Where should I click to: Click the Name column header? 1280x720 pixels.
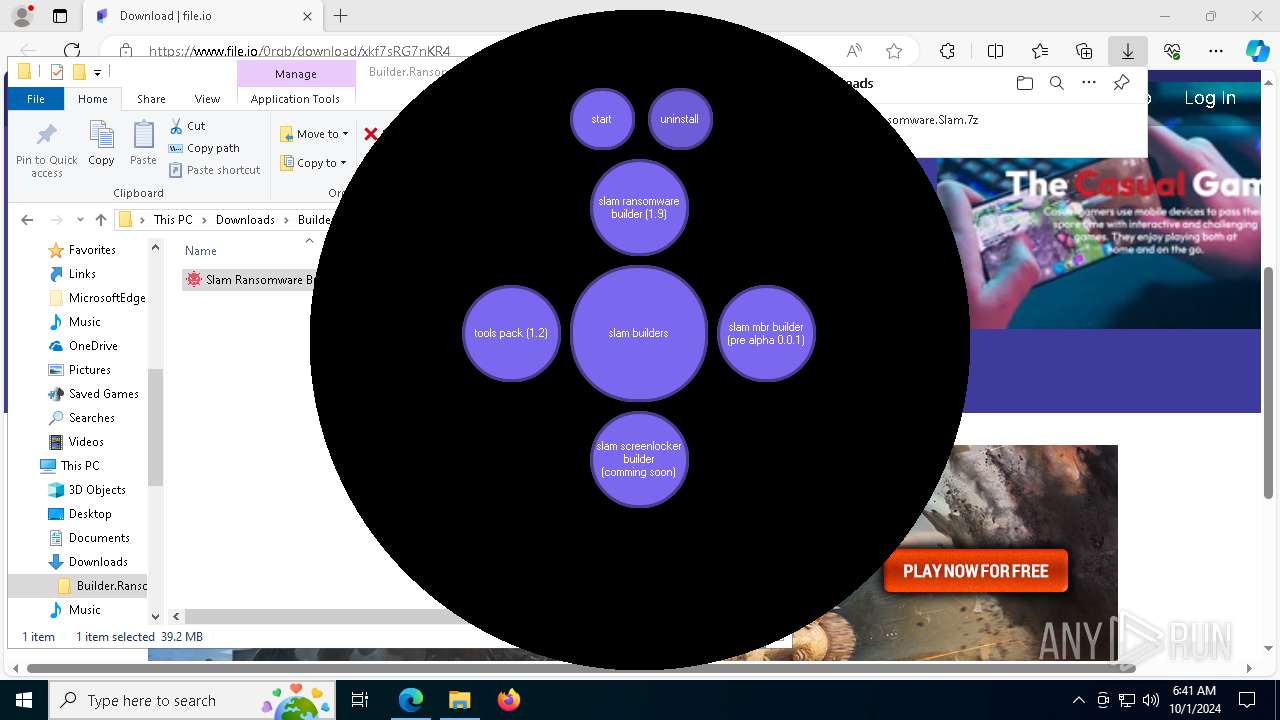[x=201, y=251]
